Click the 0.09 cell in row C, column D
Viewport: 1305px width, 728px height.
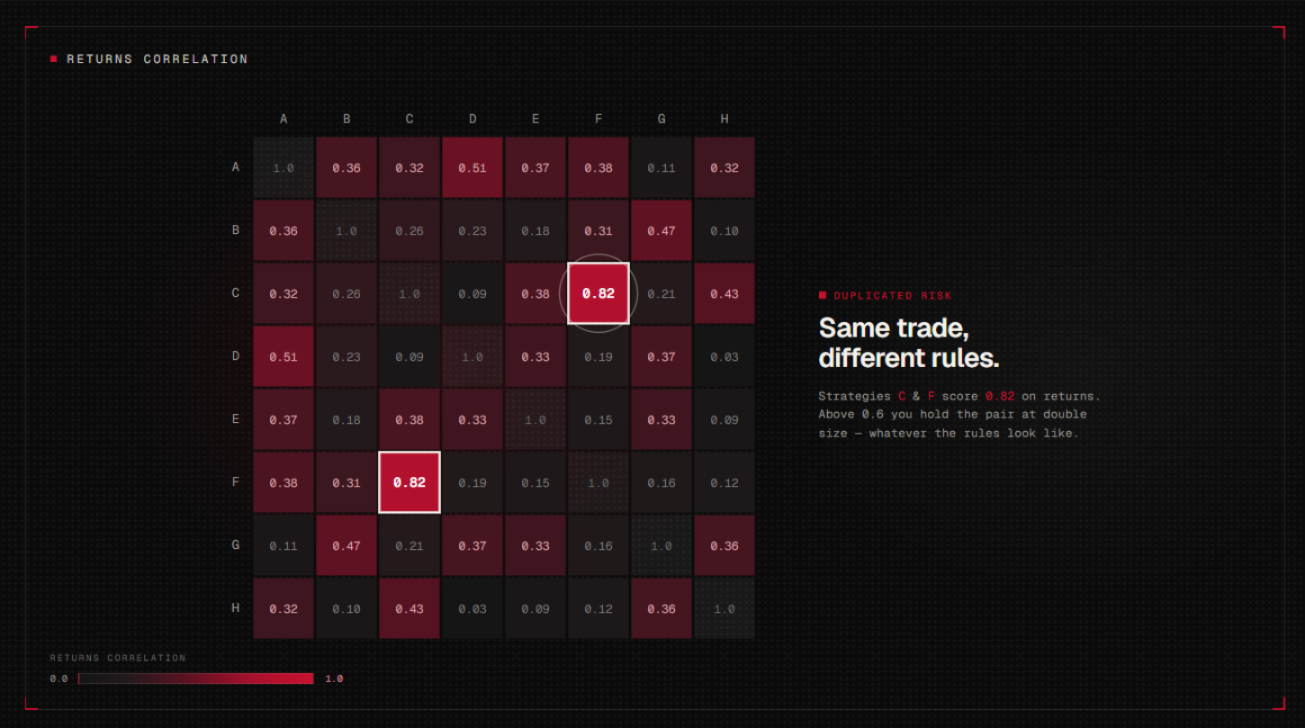click(472, 293)
